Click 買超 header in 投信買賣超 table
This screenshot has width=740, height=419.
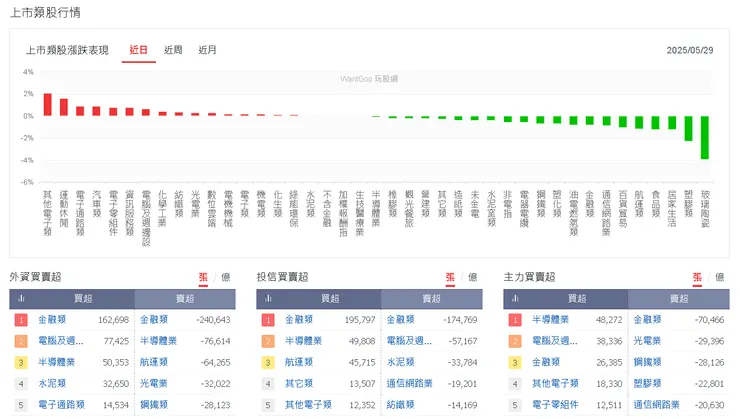click(330, 299)
